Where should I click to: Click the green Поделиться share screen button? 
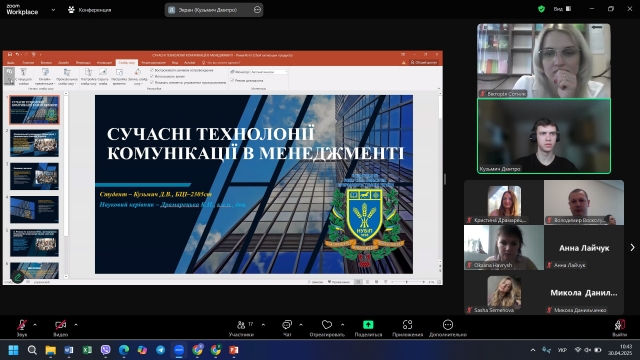pyautogui.click(x=368, y=328)
